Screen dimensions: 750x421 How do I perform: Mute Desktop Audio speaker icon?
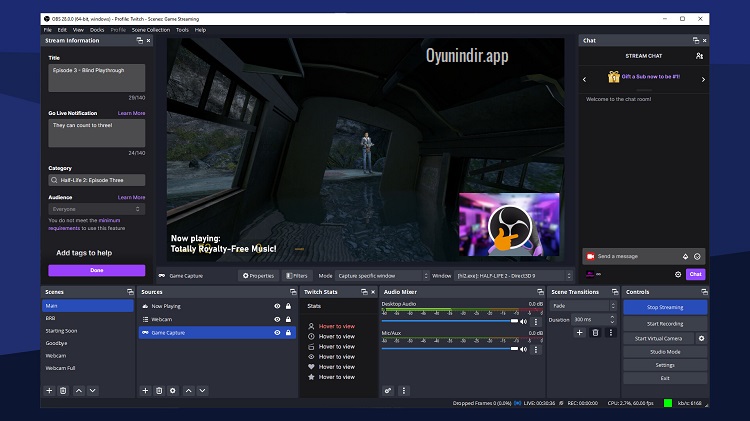(x=524, y=321)
